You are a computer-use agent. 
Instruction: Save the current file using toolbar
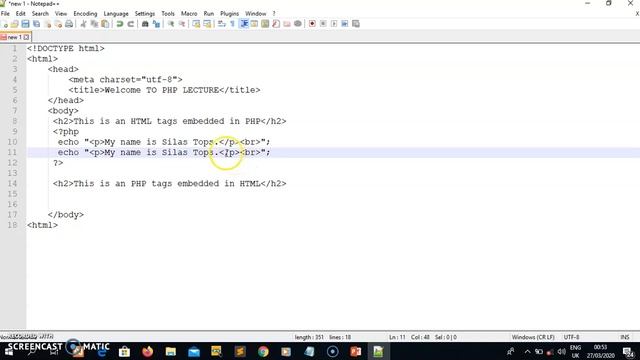point(25,24)
